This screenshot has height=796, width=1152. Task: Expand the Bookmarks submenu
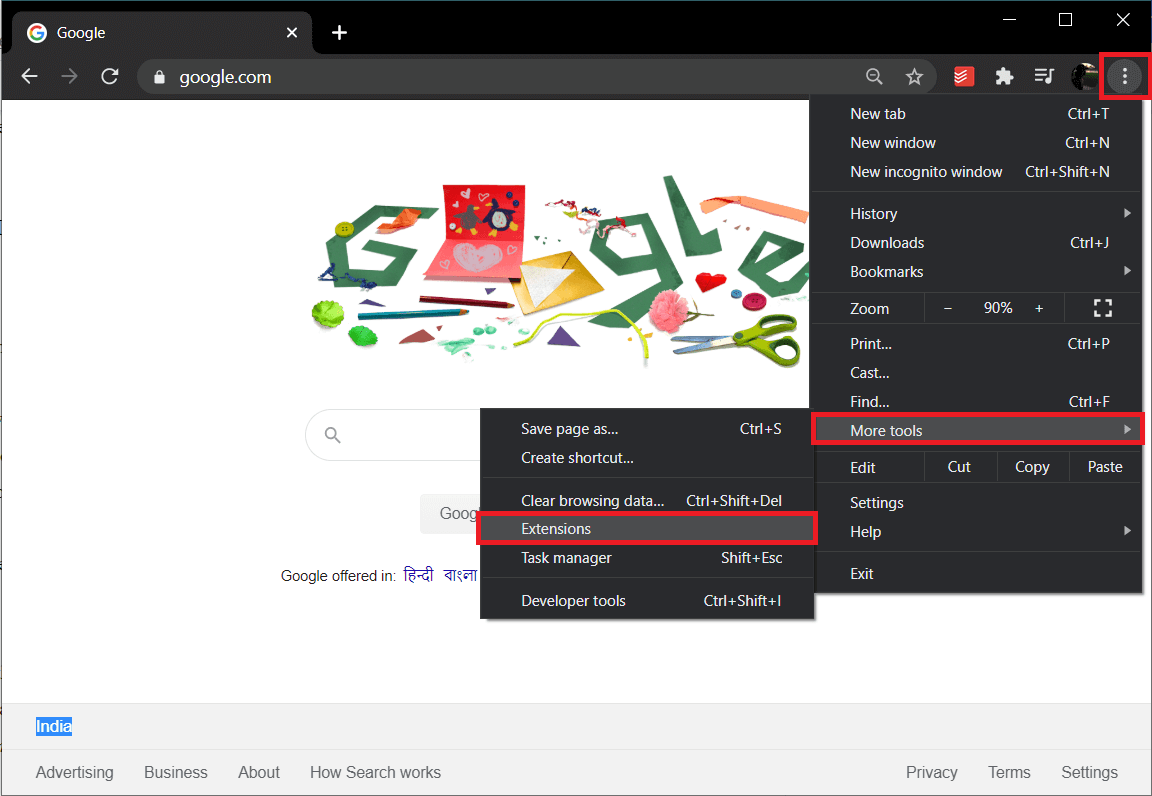[x=886, y=271]
